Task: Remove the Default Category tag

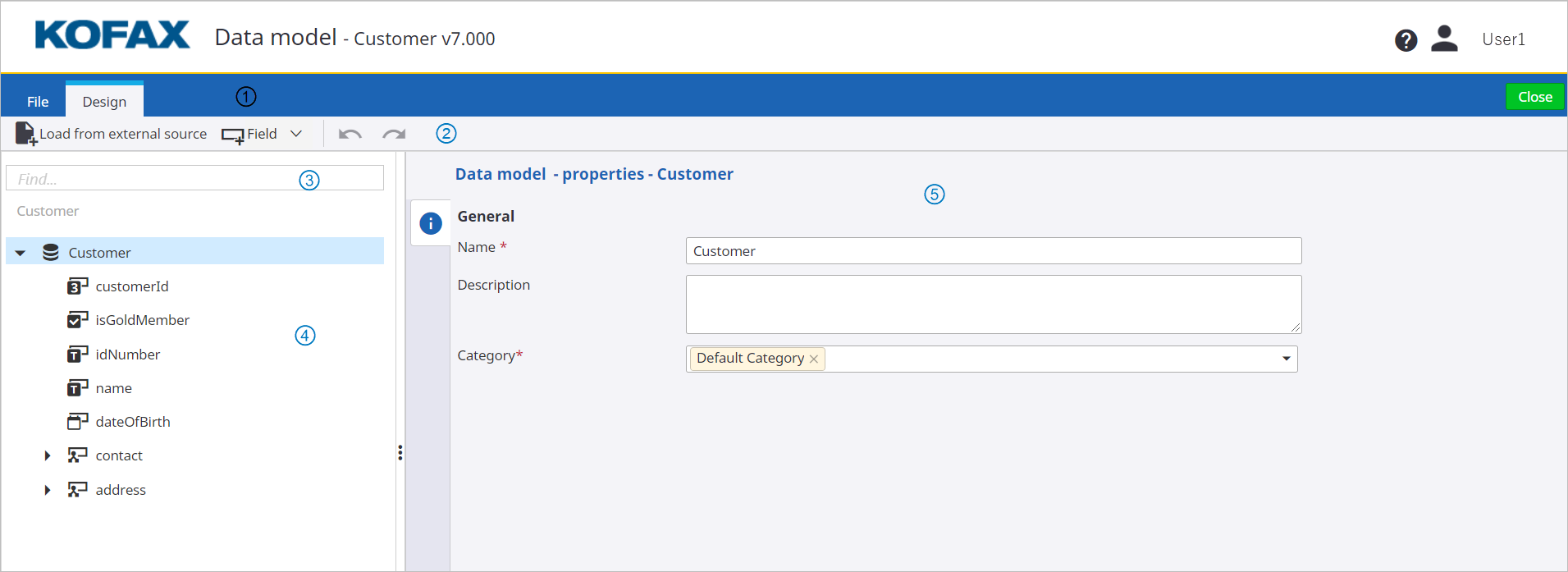Action: [814, 359]
